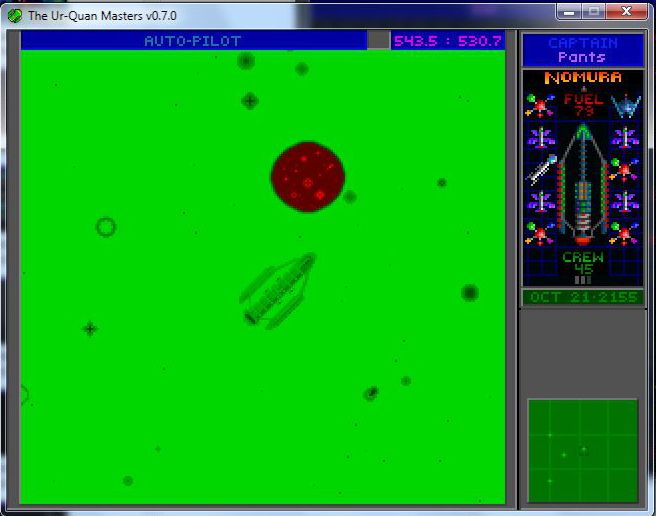Select the red escort opposite the white rocket
This screenshot has height=516, width=656.
coord(624,169)
